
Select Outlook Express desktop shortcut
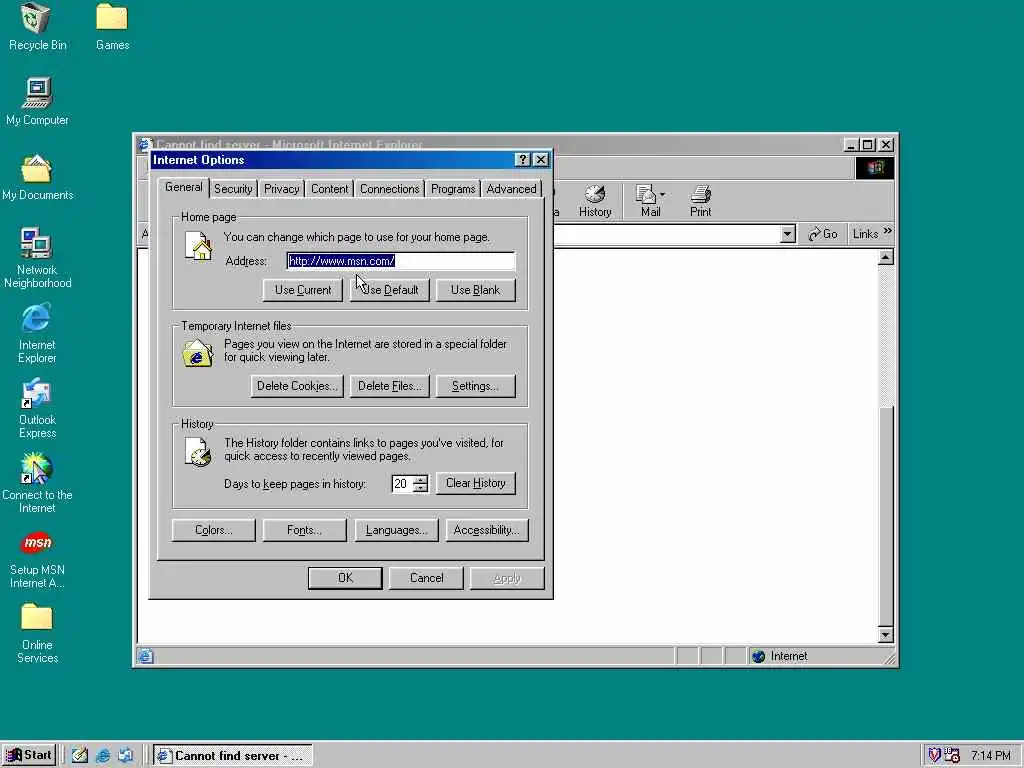[37, 408]
